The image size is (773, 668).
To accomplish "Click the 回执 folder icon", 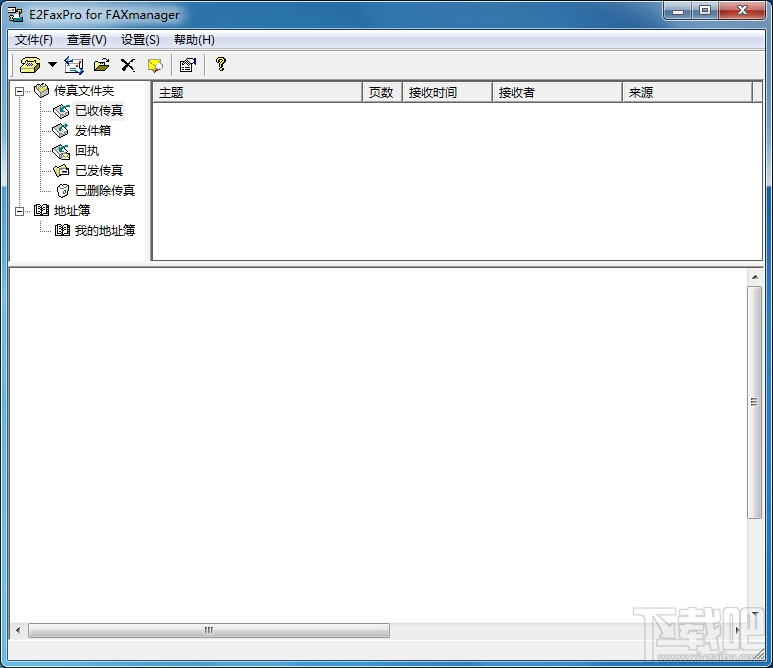I will point(61,151).
